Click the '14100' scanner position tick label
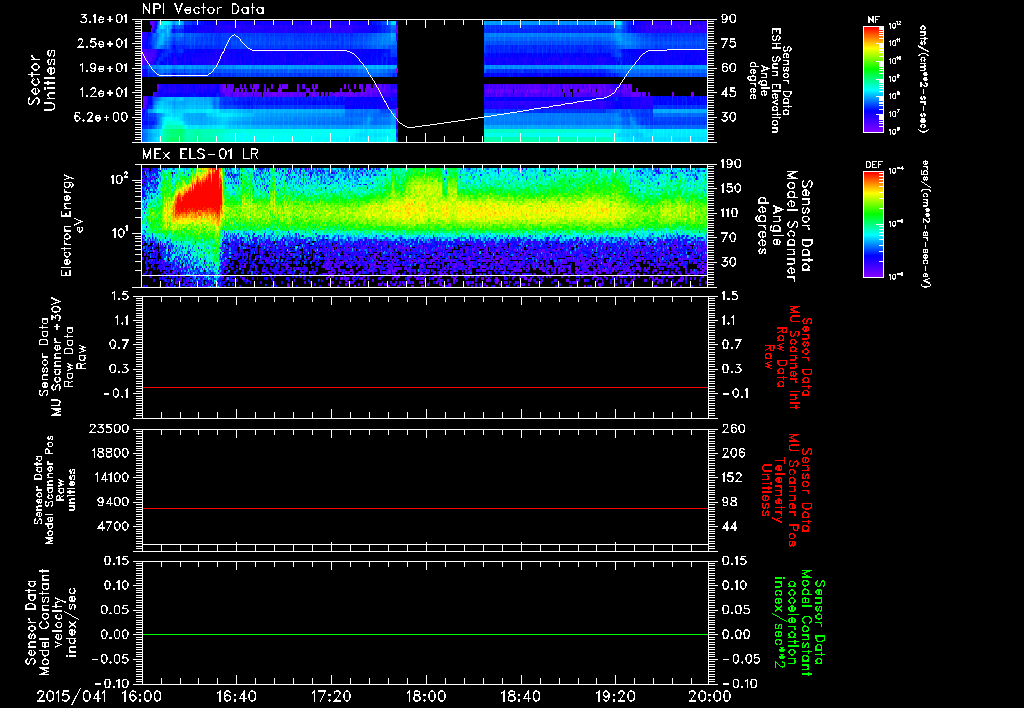 pyautogui.click(x=109, y=477)
